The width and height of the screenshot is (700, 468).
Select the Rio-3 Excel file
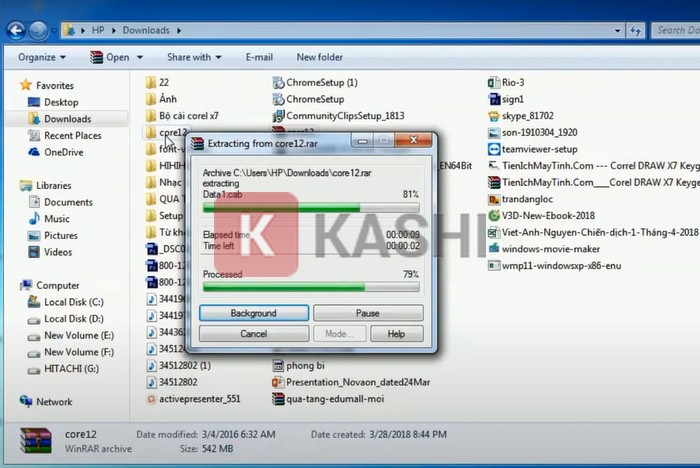[x=494, y=83]
